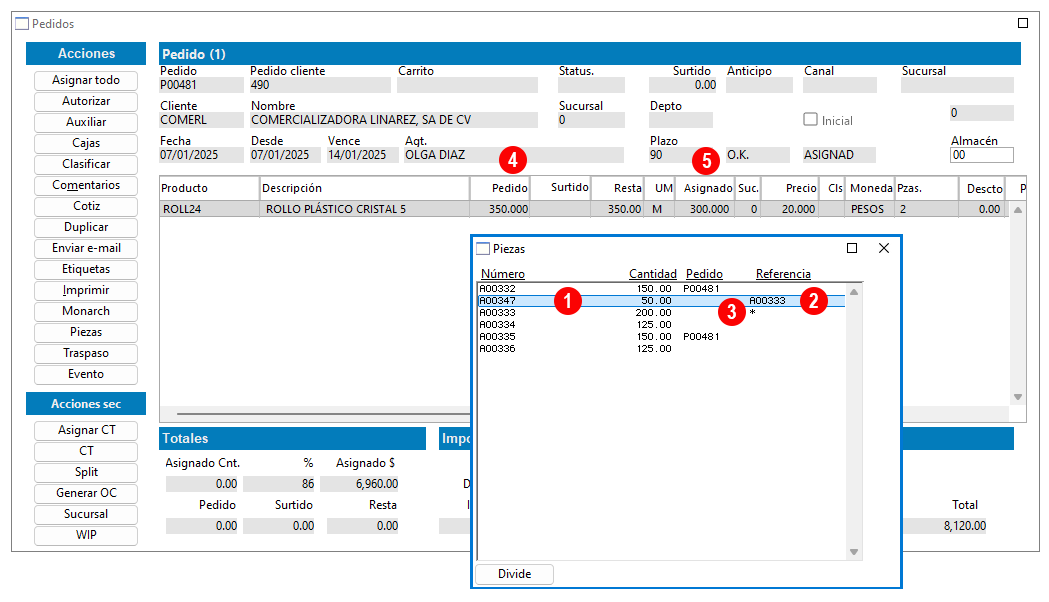The height and width of the screenshot is (602, 1049).
Task: Click the Pedido cliente field 490
Action: coord(320,85)
